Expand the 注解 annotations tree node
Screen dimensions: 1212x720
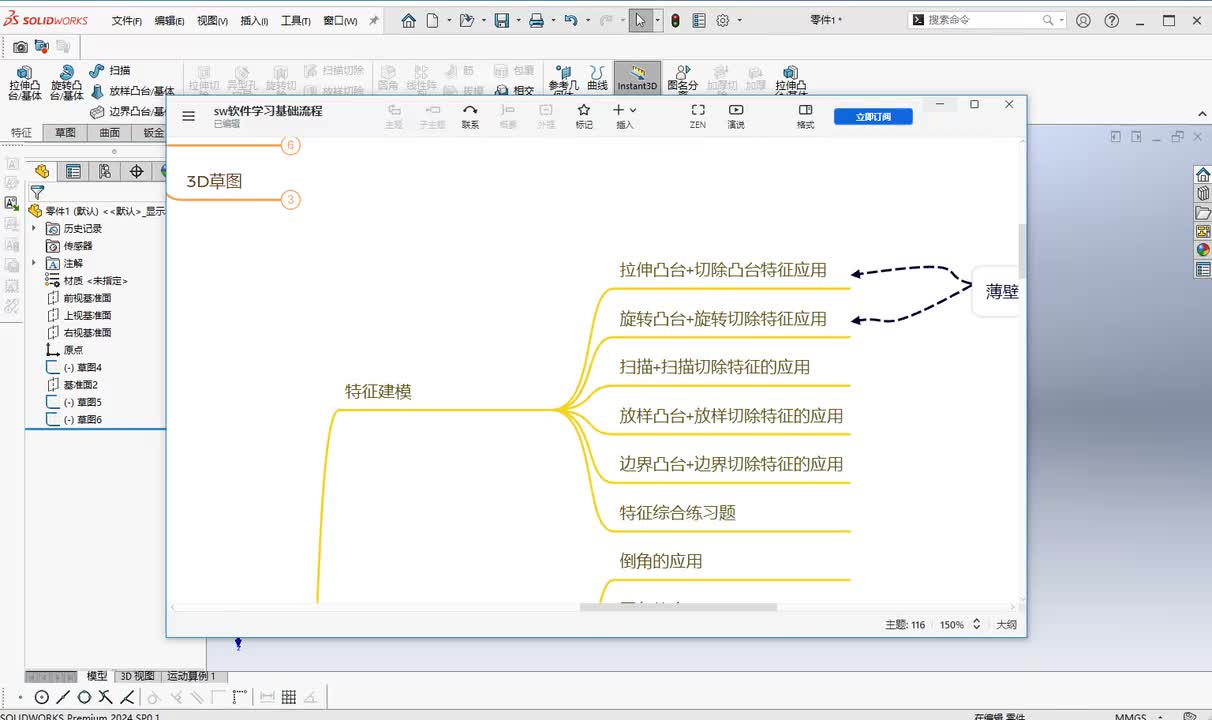pos(35,263)
